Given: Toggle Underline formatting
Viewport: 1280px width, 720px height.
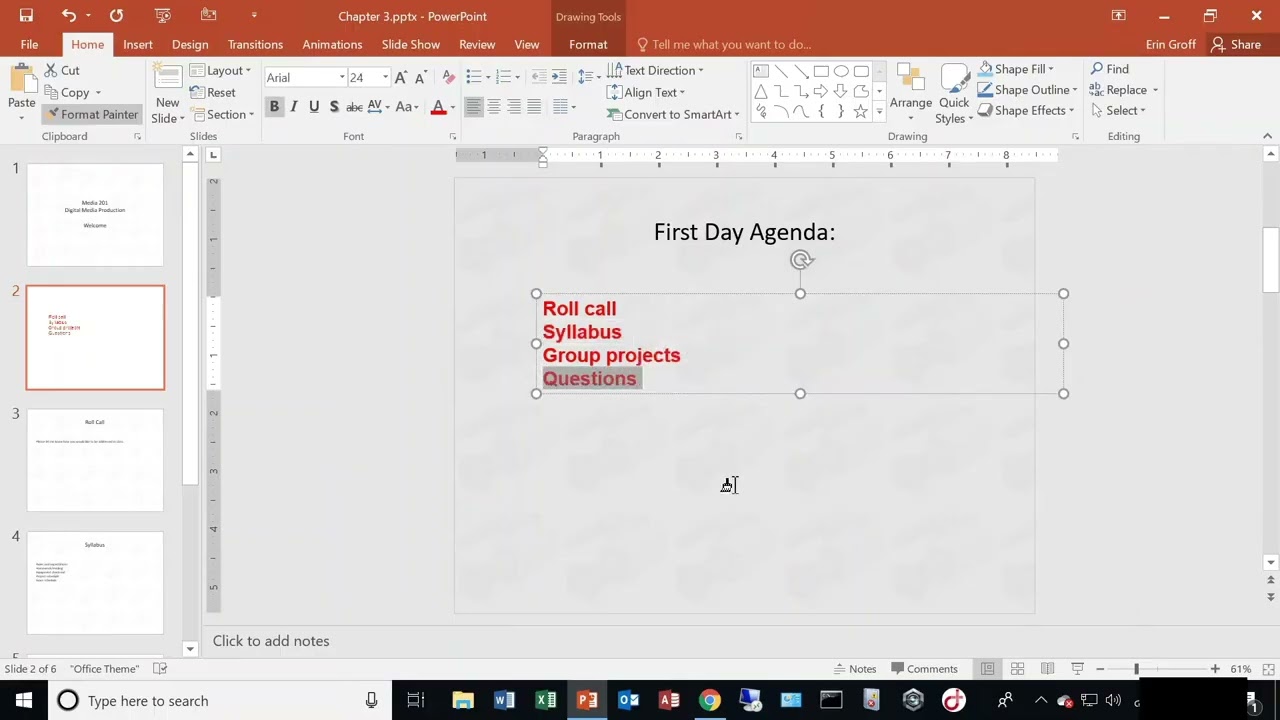Looking at the screenshot, I should (x=314, y=107).
